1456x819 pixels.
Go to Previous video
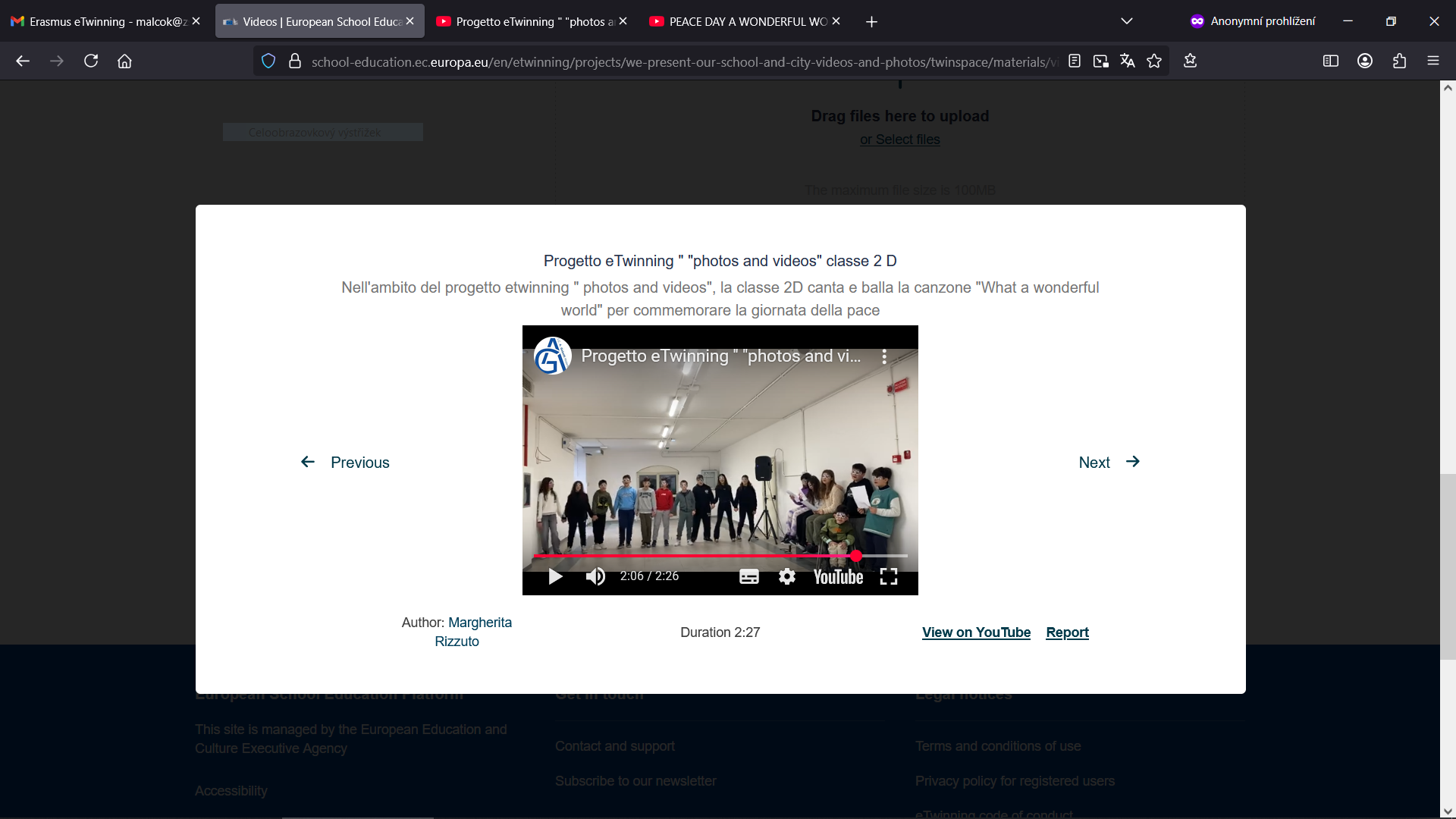[x=345, y=463]
